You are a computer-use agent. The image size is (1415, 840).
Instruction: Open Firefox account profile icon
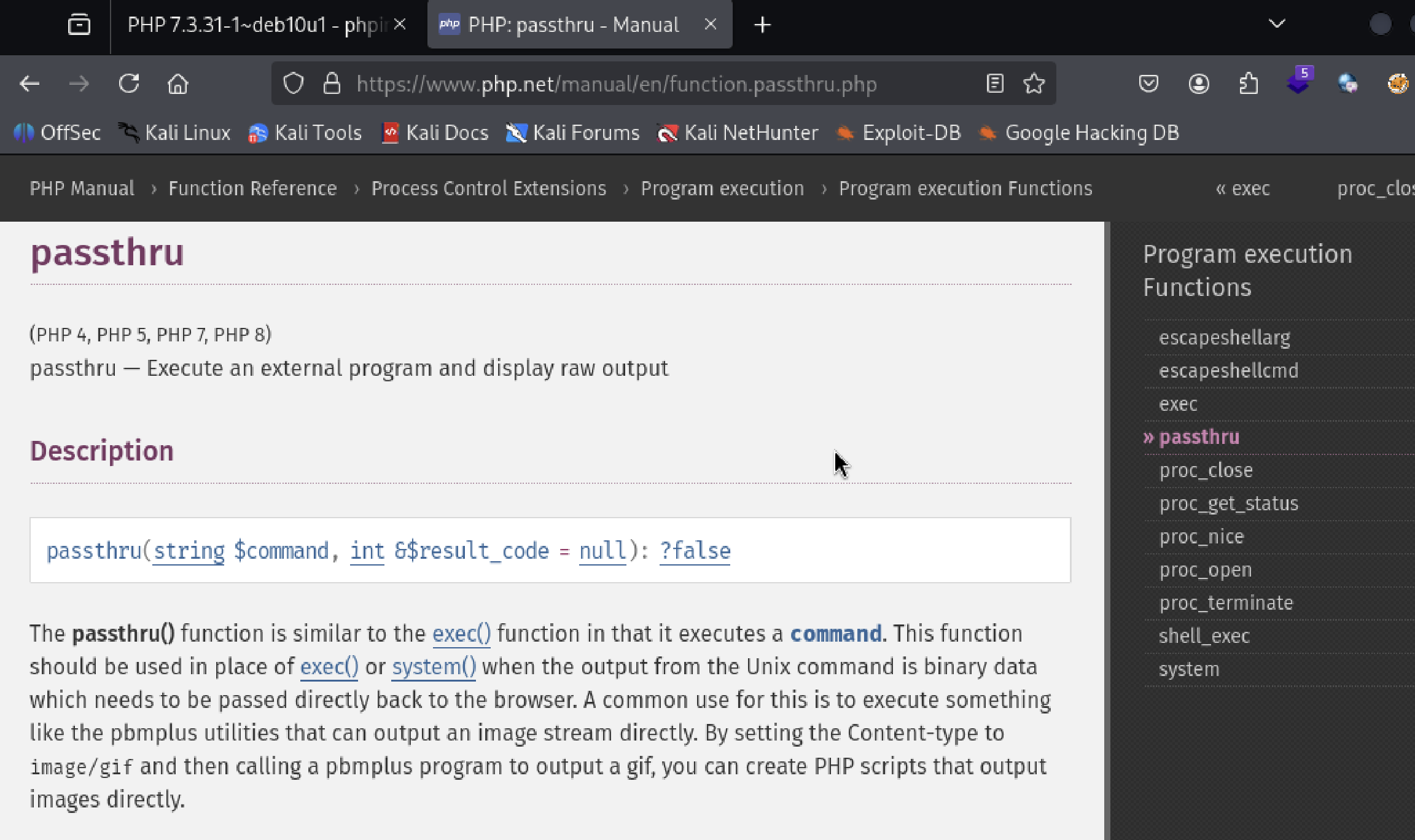(x=1198, y=84)
